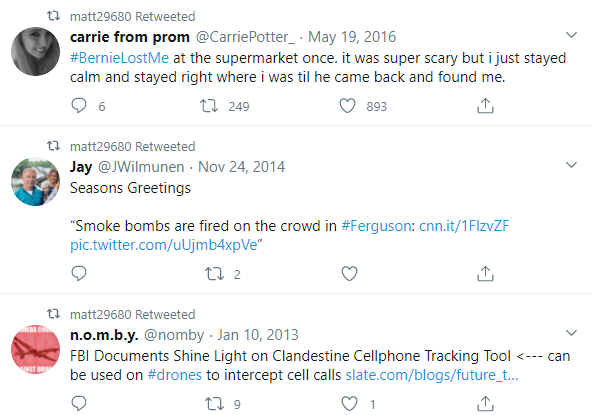This screenshot has height=415, width=592.
Task: View carrie from prom's profile picture
Action: tap(35, 51)
